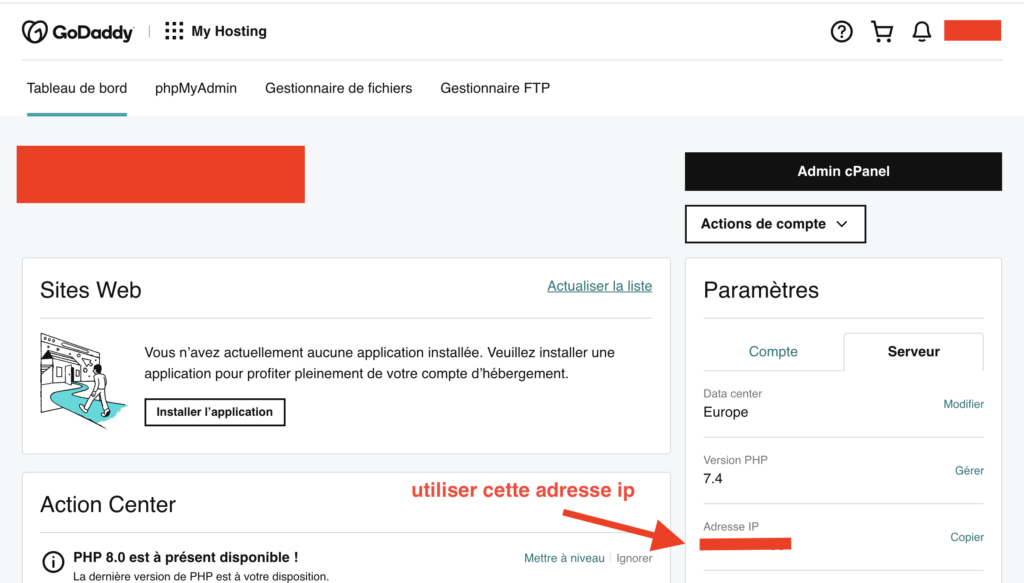
Task: Click Modifier for Data center
Action: [x=963, y=404]
